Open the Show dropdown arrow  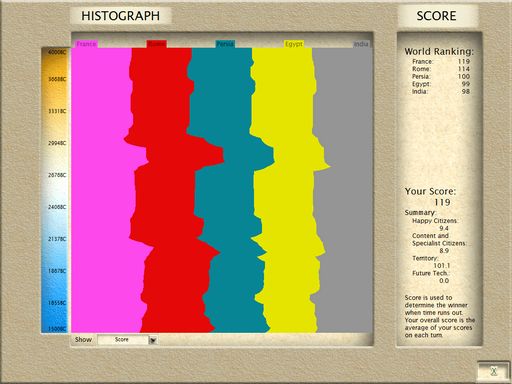click(x=153, y=340)
